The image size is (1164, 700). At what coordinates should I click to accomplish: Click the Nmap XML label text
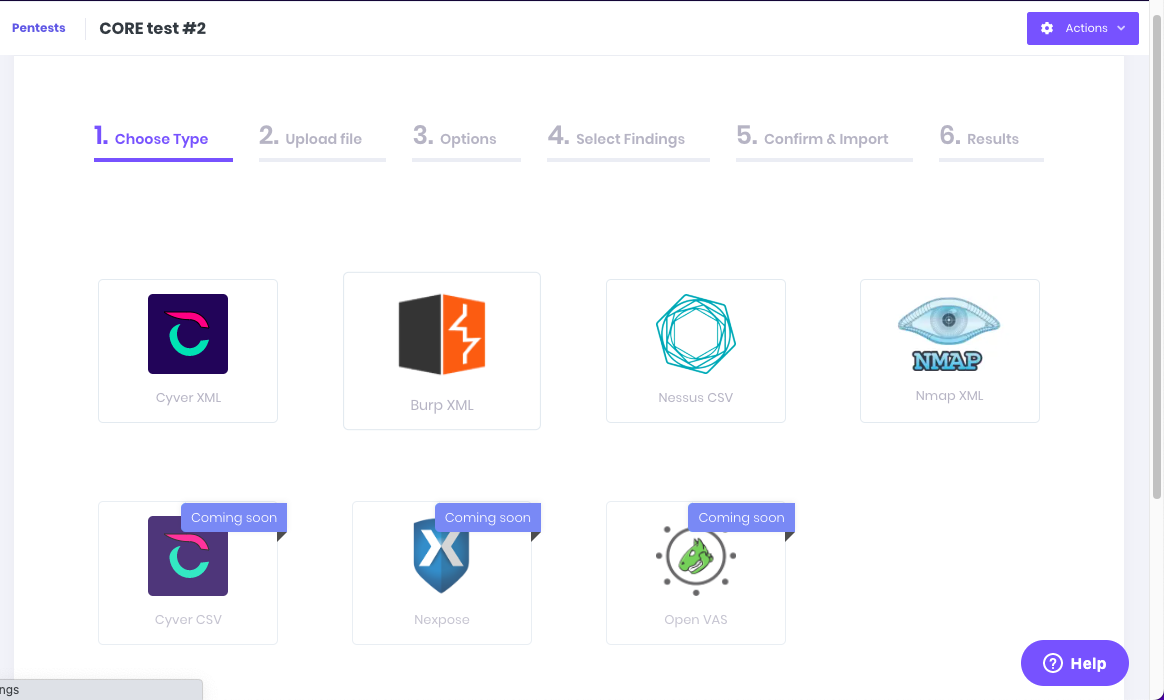[x=949, y=396]
